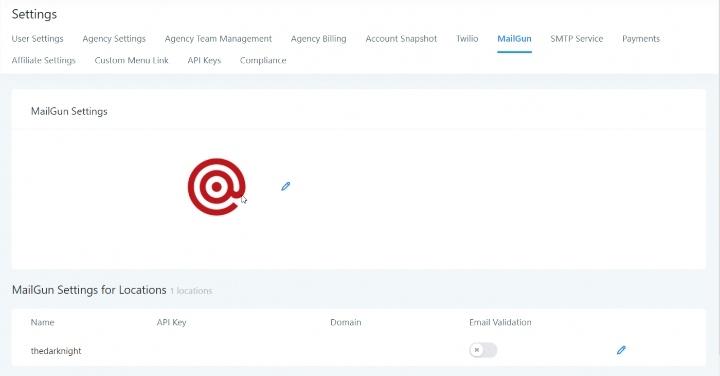
Task: Click the red MailGun logo
Action: point(217,187)
